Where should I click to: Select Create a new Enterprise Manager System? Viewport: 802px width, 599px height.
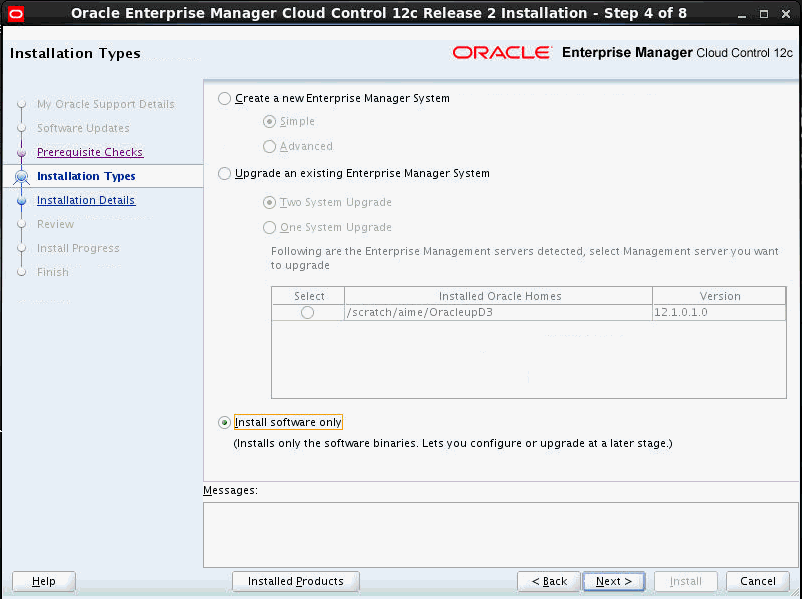pyautogui.click(x=224, y=98)
